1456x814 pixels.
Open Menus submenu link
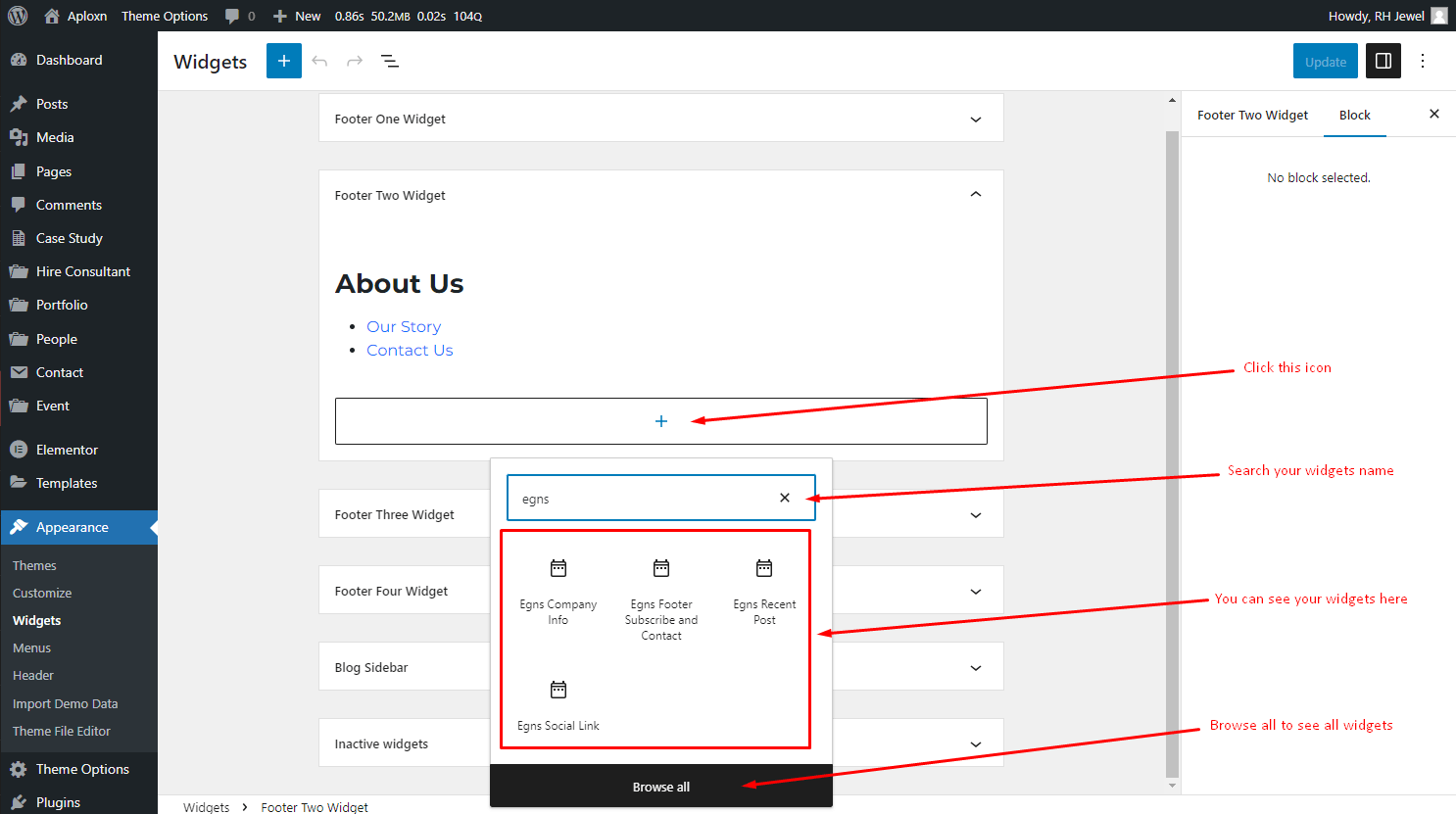point(31,647)
